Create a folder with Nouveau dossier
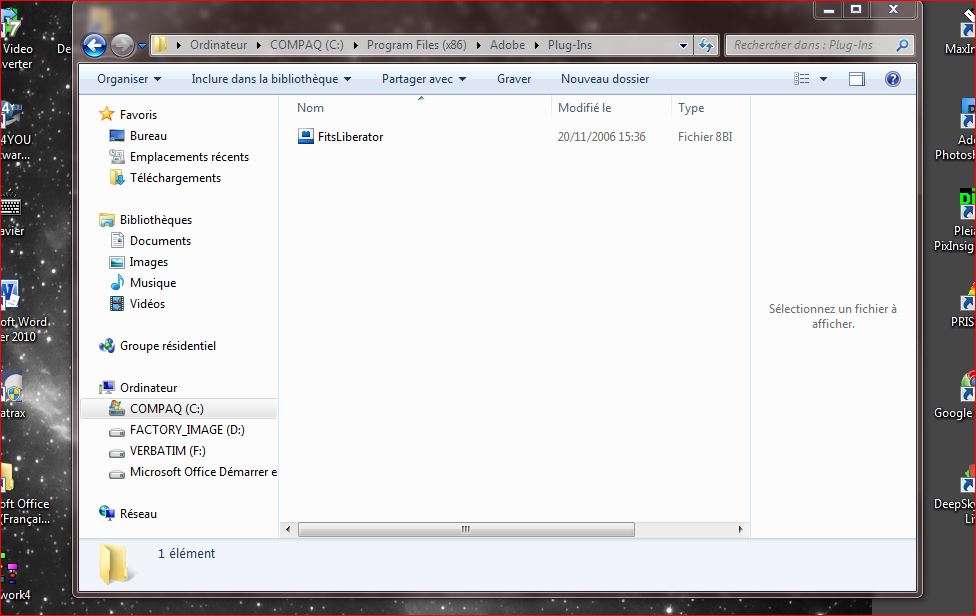 [x=604, y=79]
